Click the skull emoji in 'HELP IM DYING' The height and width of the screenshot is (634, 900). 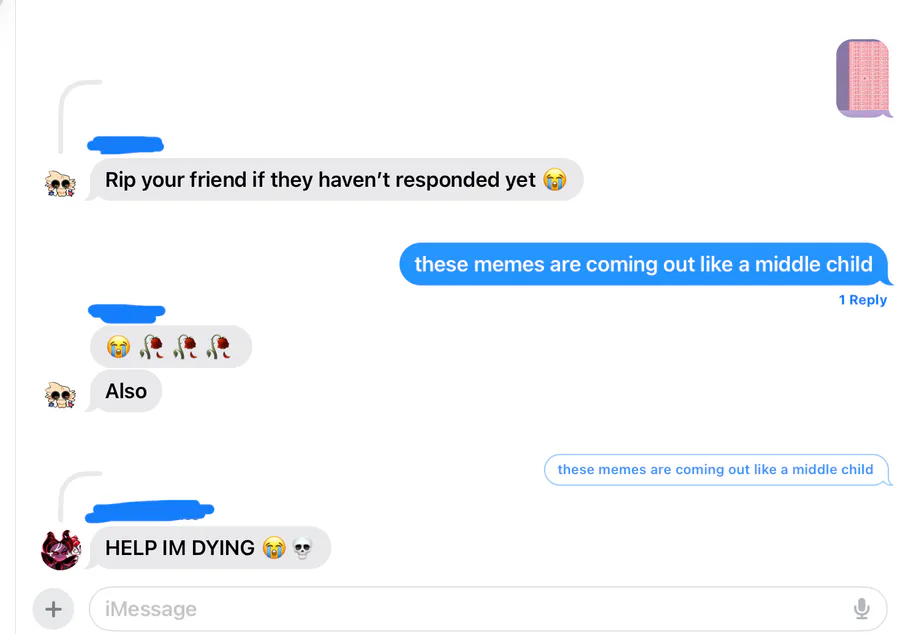[x=302, y=548]
